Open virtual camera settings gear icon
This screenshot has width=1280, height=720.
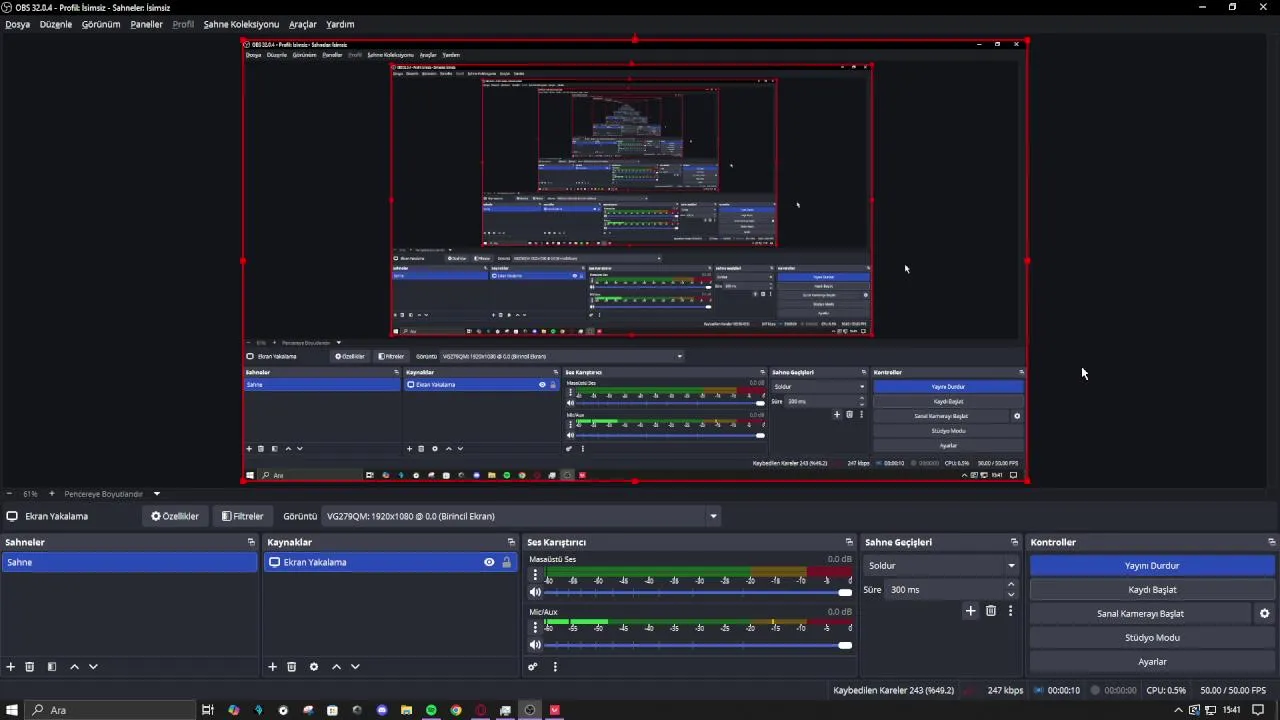point(1265,614)
